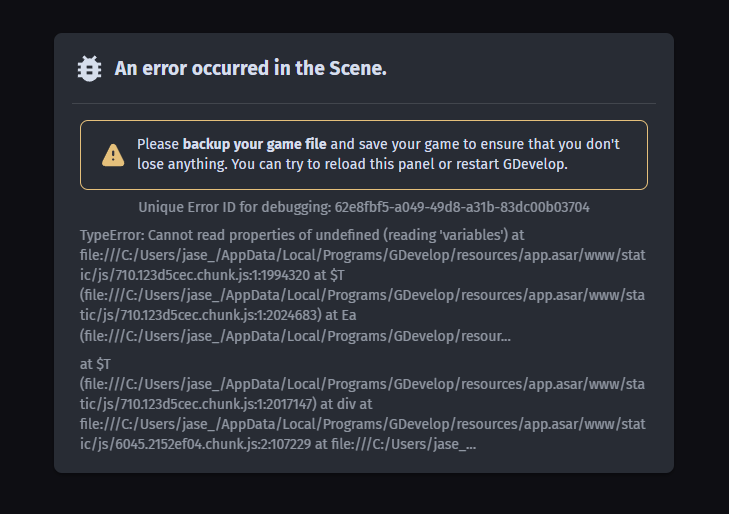Click the truncated text ending in "jase_..."
Viewport: 729px width, 514px height.
click(404, 444)
